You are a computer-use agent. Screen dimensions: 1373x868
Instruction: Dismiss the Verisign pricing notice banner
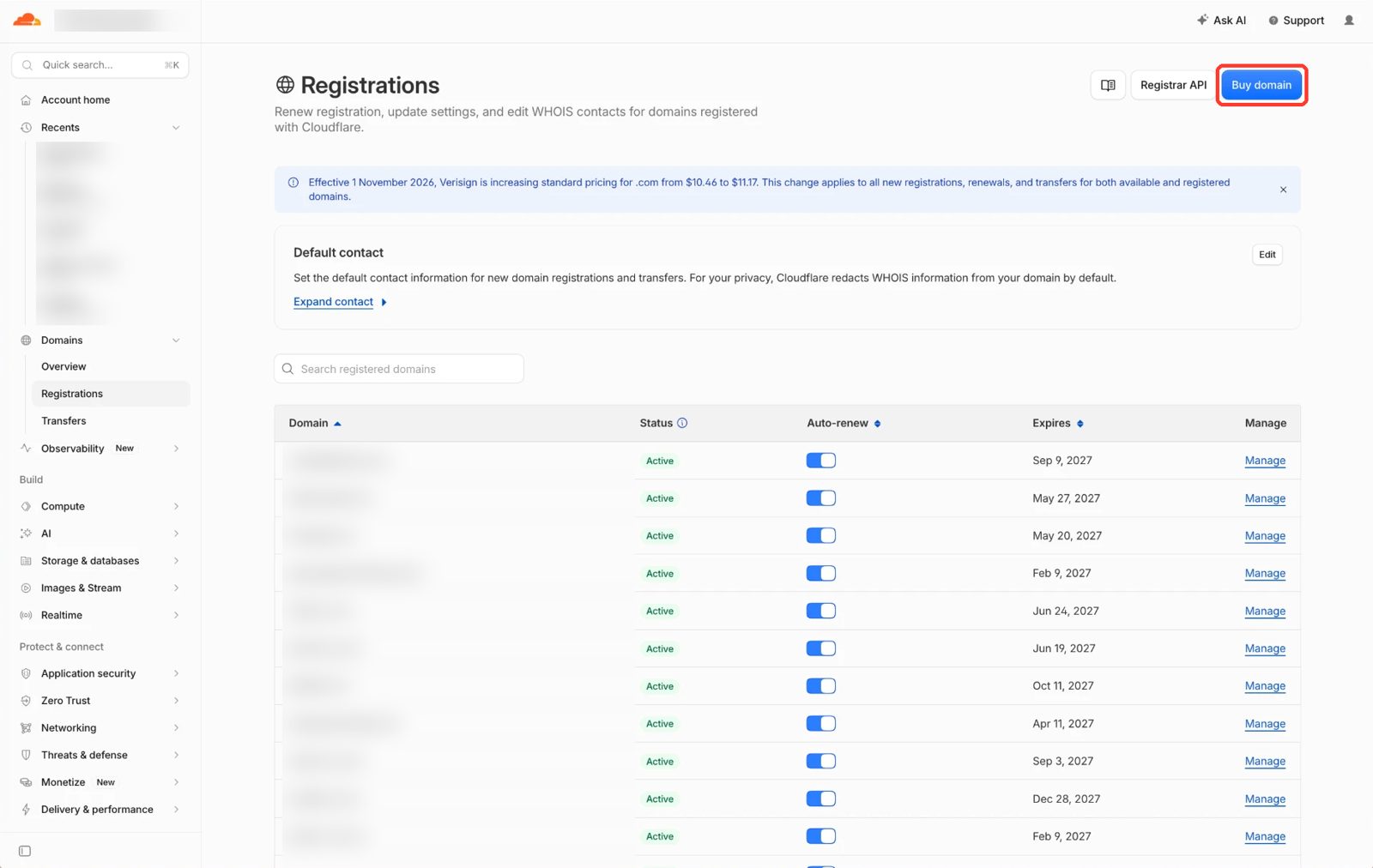point(1283,190)
